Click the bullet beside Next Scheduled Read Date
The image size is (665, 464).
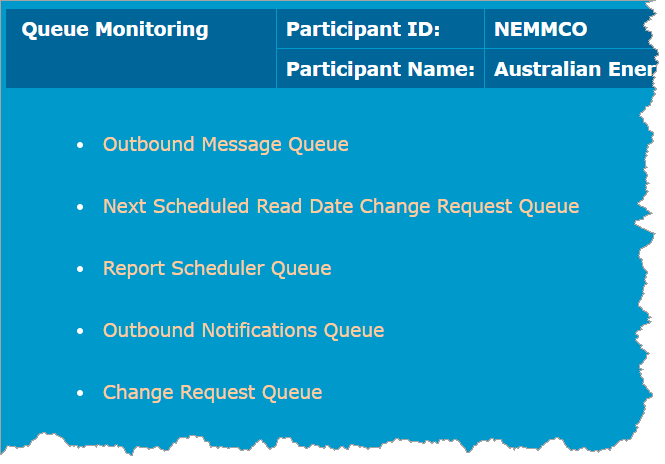click(80, 207)
